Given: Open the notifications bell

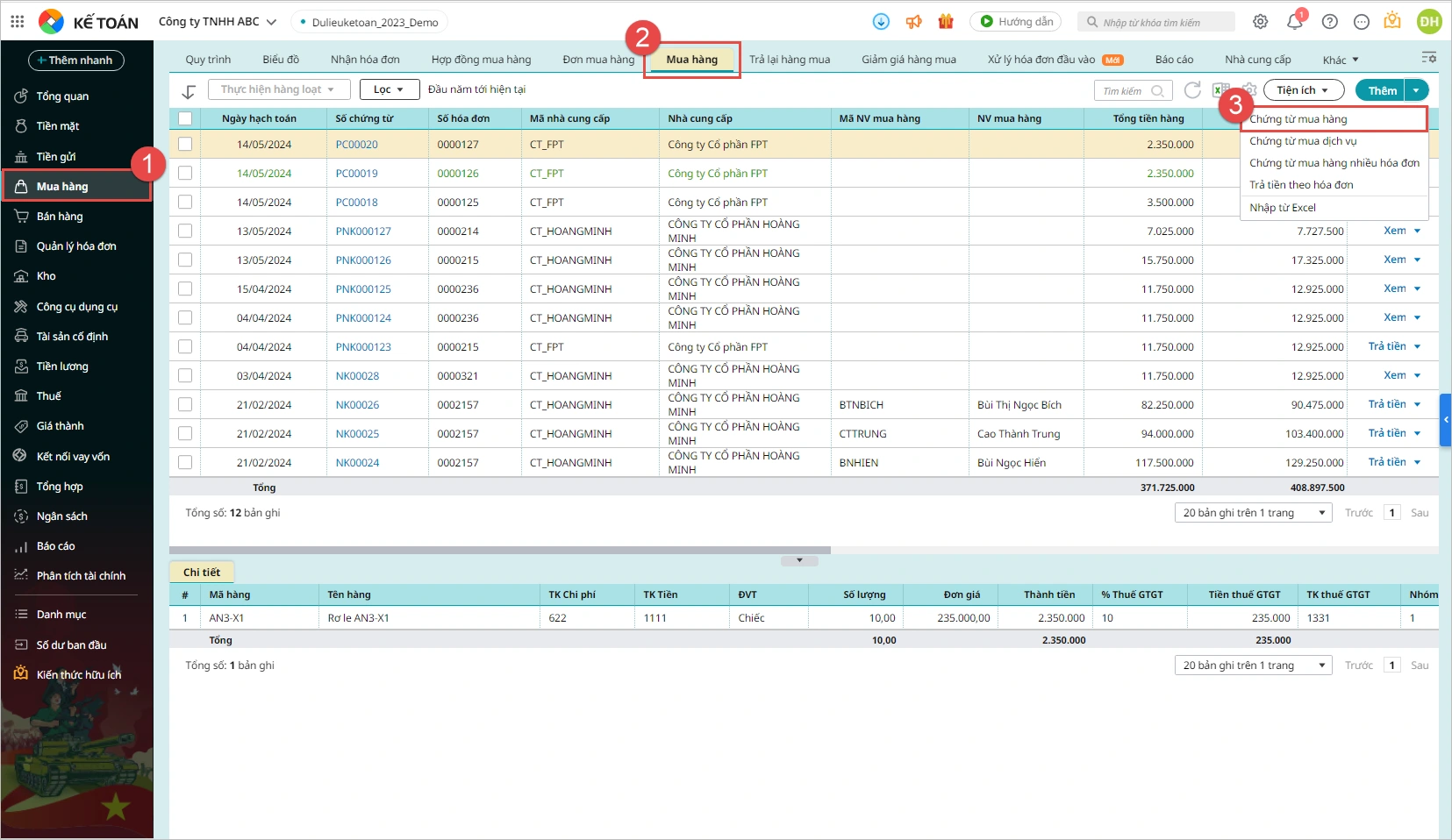Looking at the screenshot, I should [x=1295, y=22].
